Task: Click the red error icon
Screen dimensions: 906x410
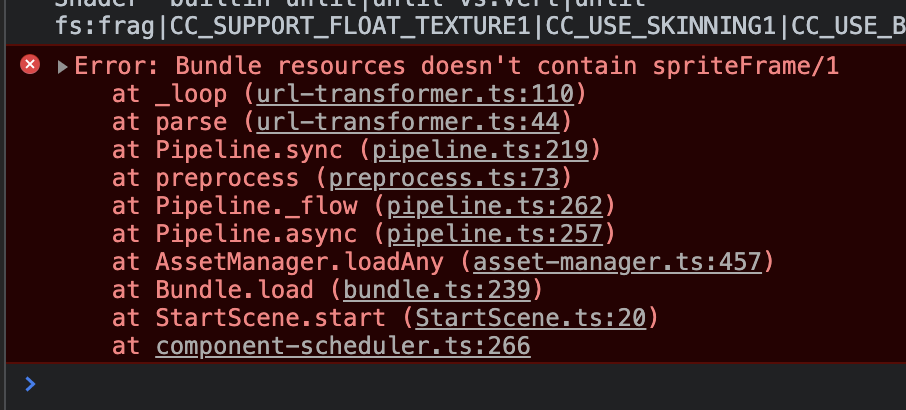Action: pos(31,65)
